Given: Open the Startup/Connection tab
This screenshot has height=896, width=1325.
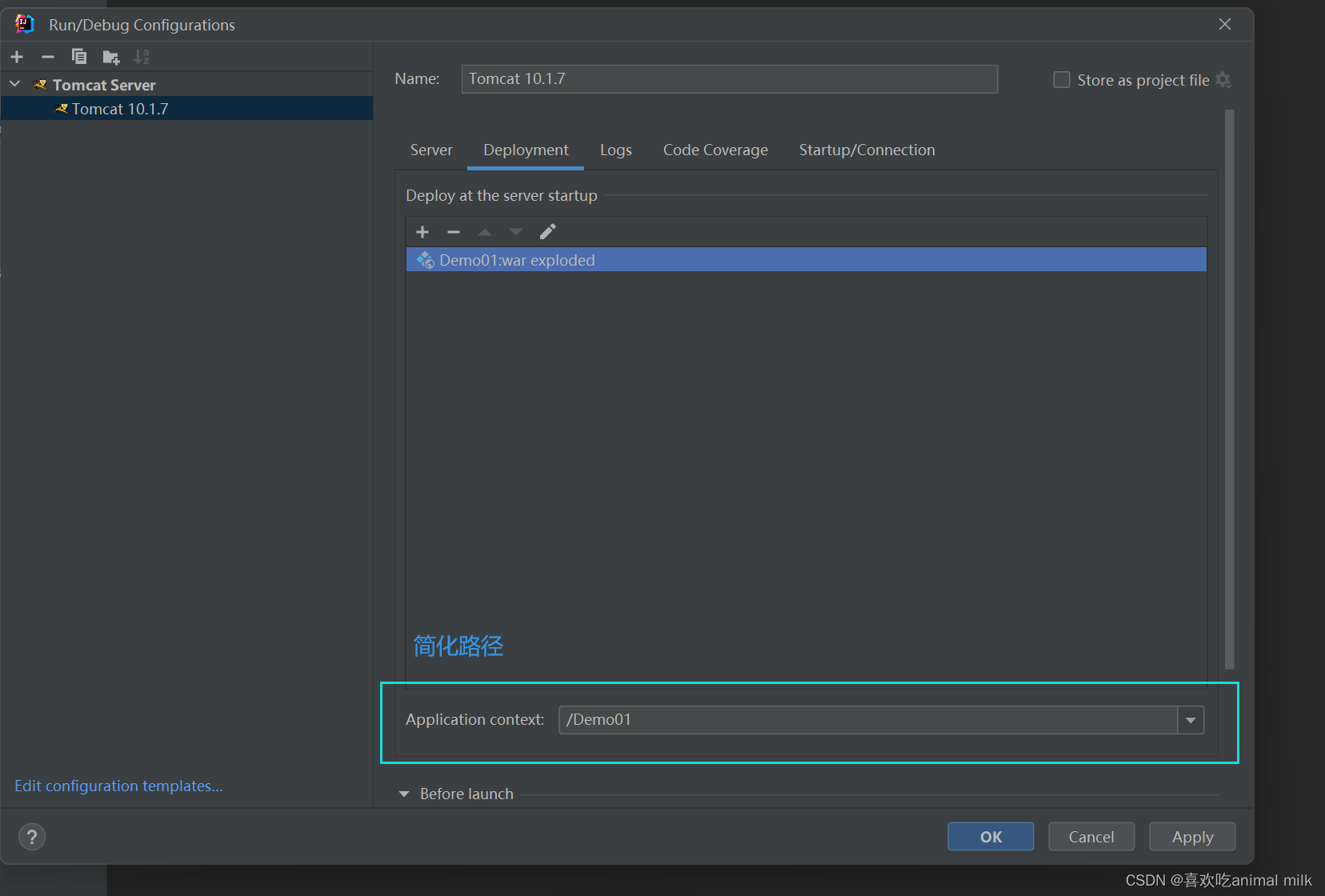Looking at the screenshot, I should pyautogui.click(x=866, y=150).
